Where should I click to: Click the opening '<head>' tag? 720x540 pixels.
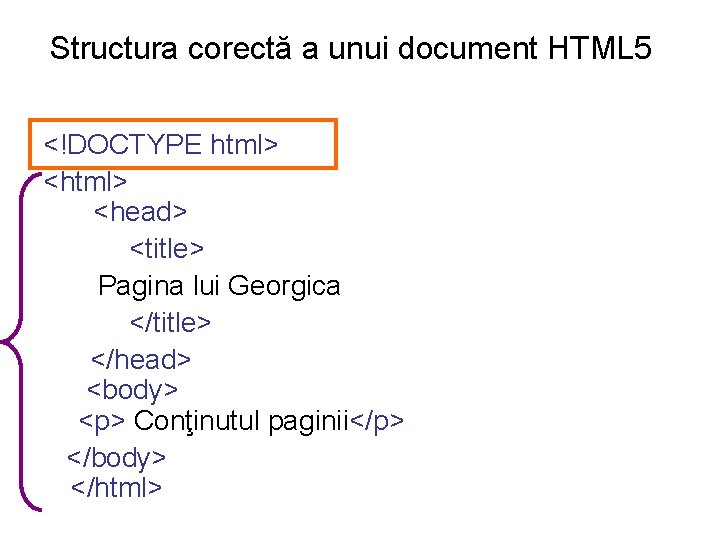[141, 212]
